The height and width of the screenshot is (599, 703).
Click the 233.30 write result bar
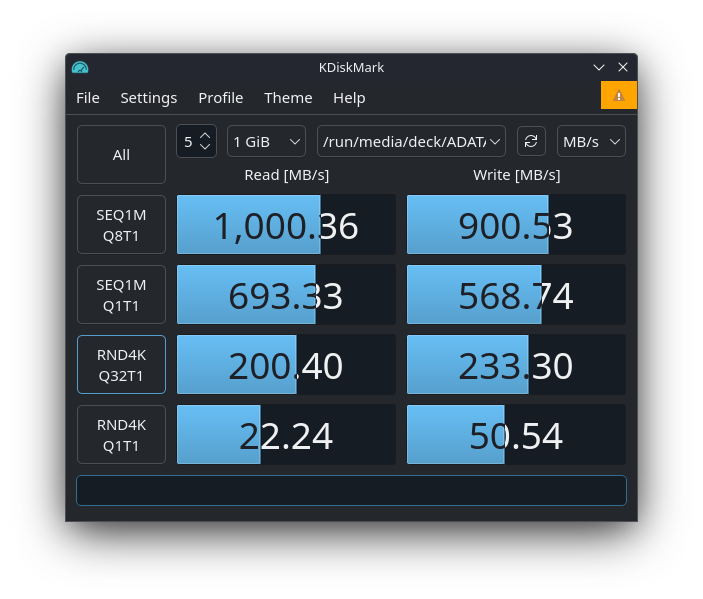(x=516, y=365)
